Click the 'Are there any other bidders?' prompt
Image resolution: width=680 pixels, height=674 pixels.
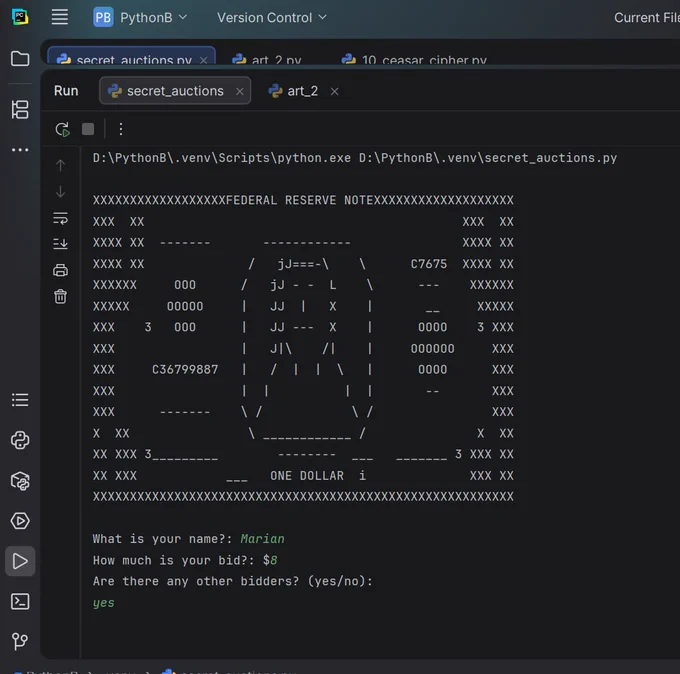(233, 581)
